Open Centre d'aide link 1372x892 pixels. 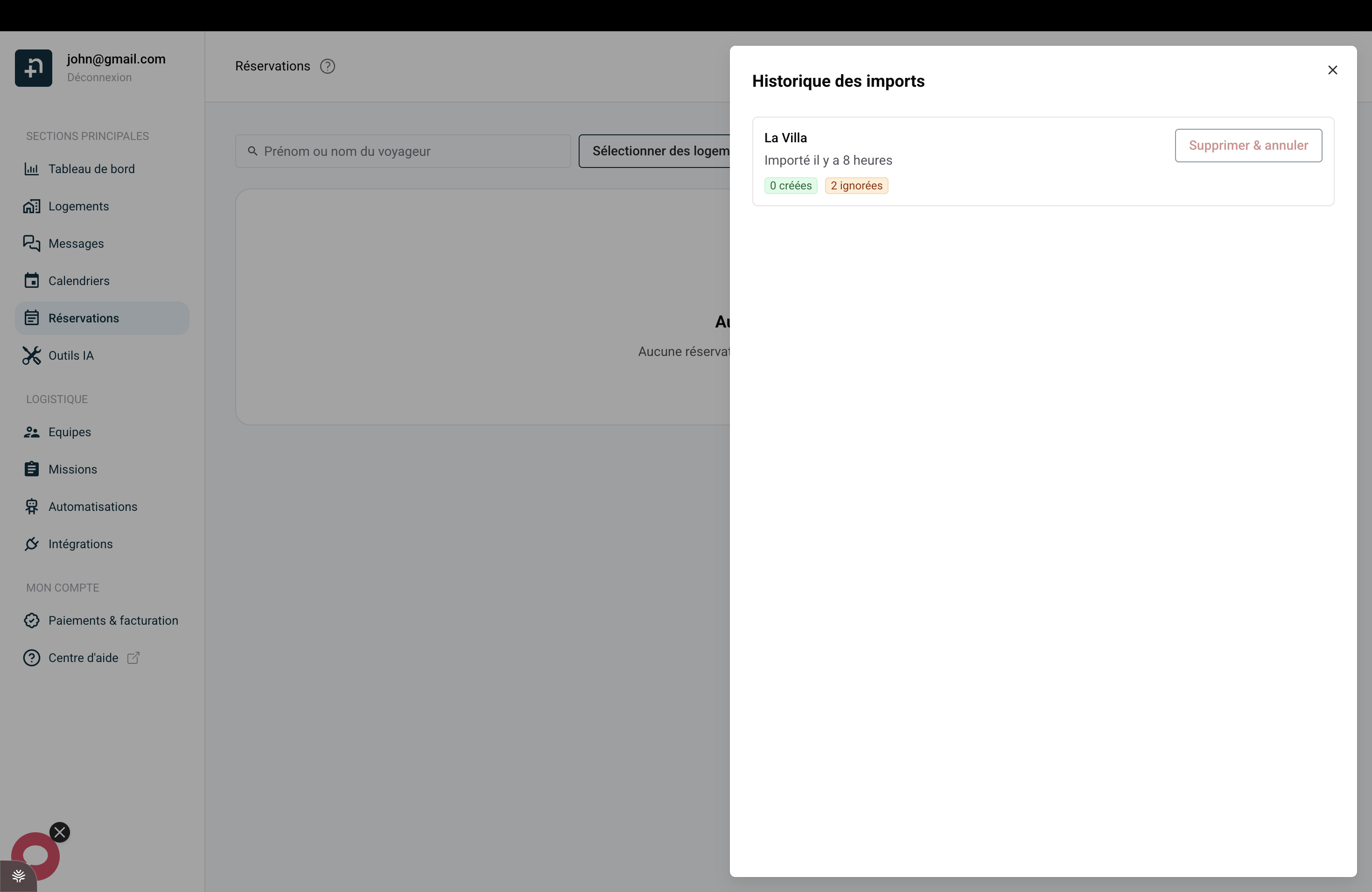tap(102, 658)
